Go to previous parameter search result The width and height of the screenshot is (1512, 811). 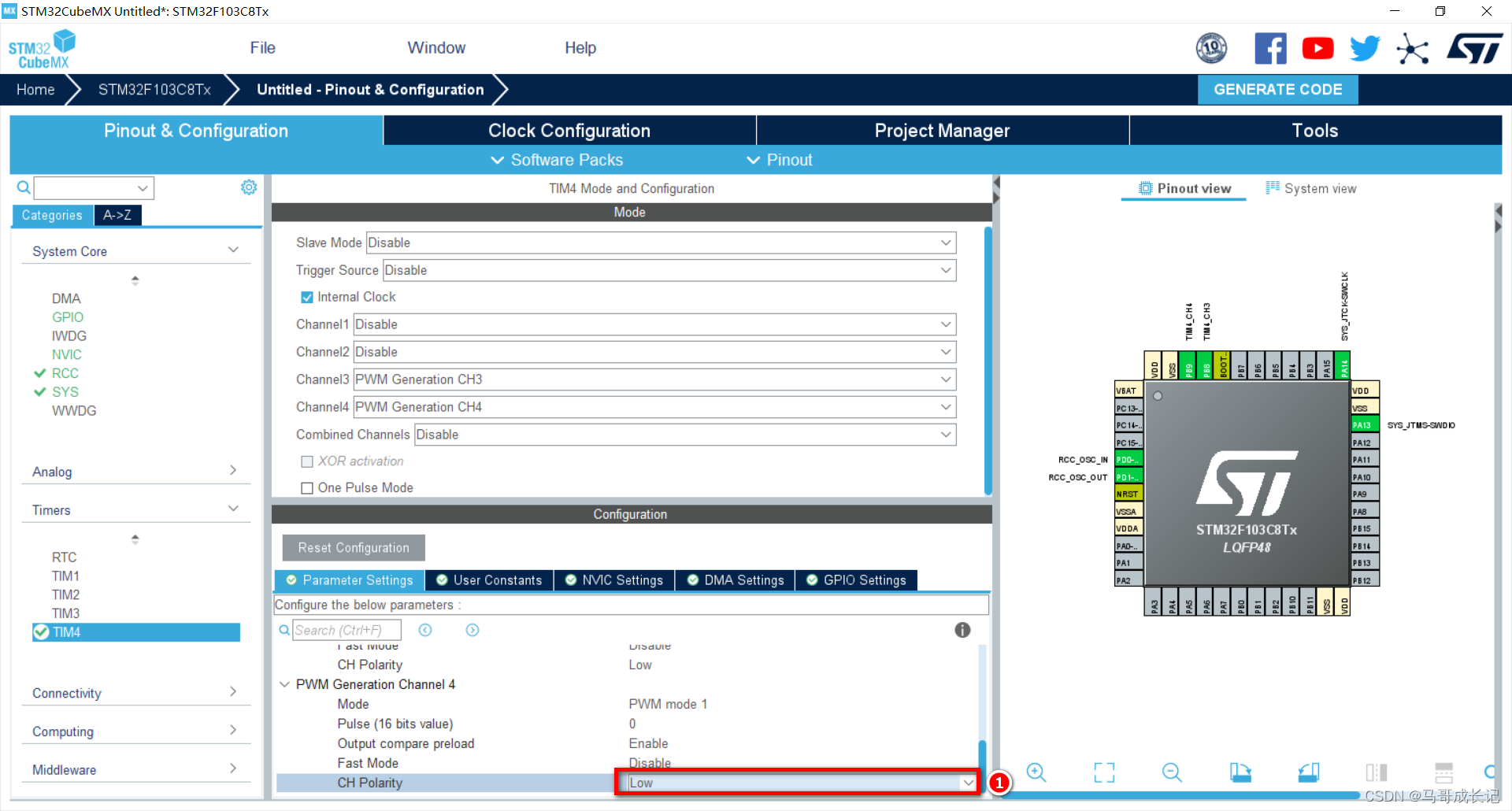(x=425, y=630)
